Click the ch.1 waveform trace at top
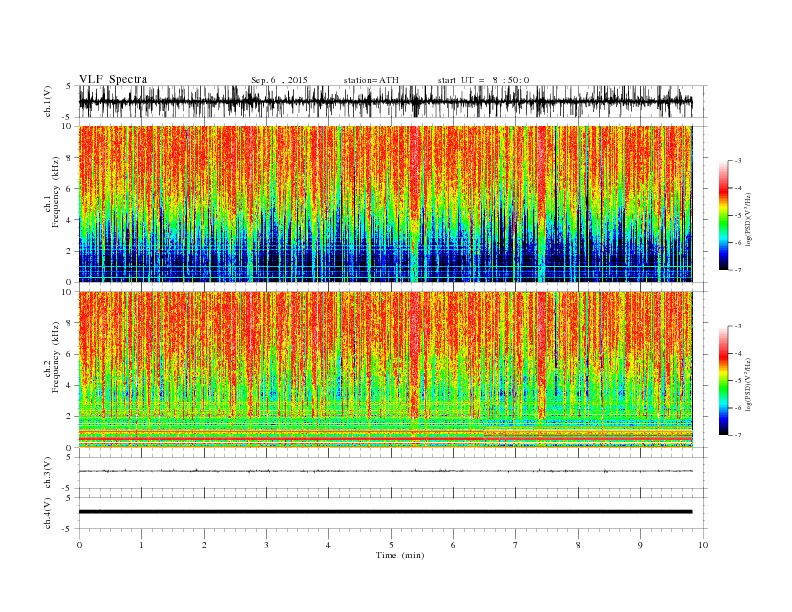The height and width of the screenshot is (612, 792). 385,101
